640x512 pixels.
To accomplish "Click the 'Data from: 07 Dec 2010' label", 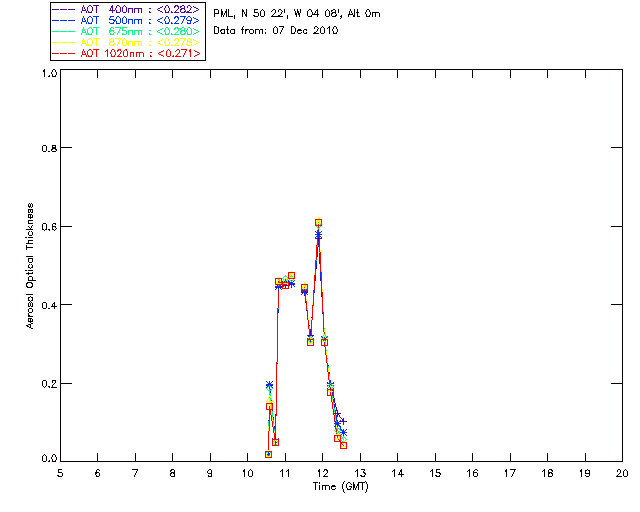I will pos(276,30).
